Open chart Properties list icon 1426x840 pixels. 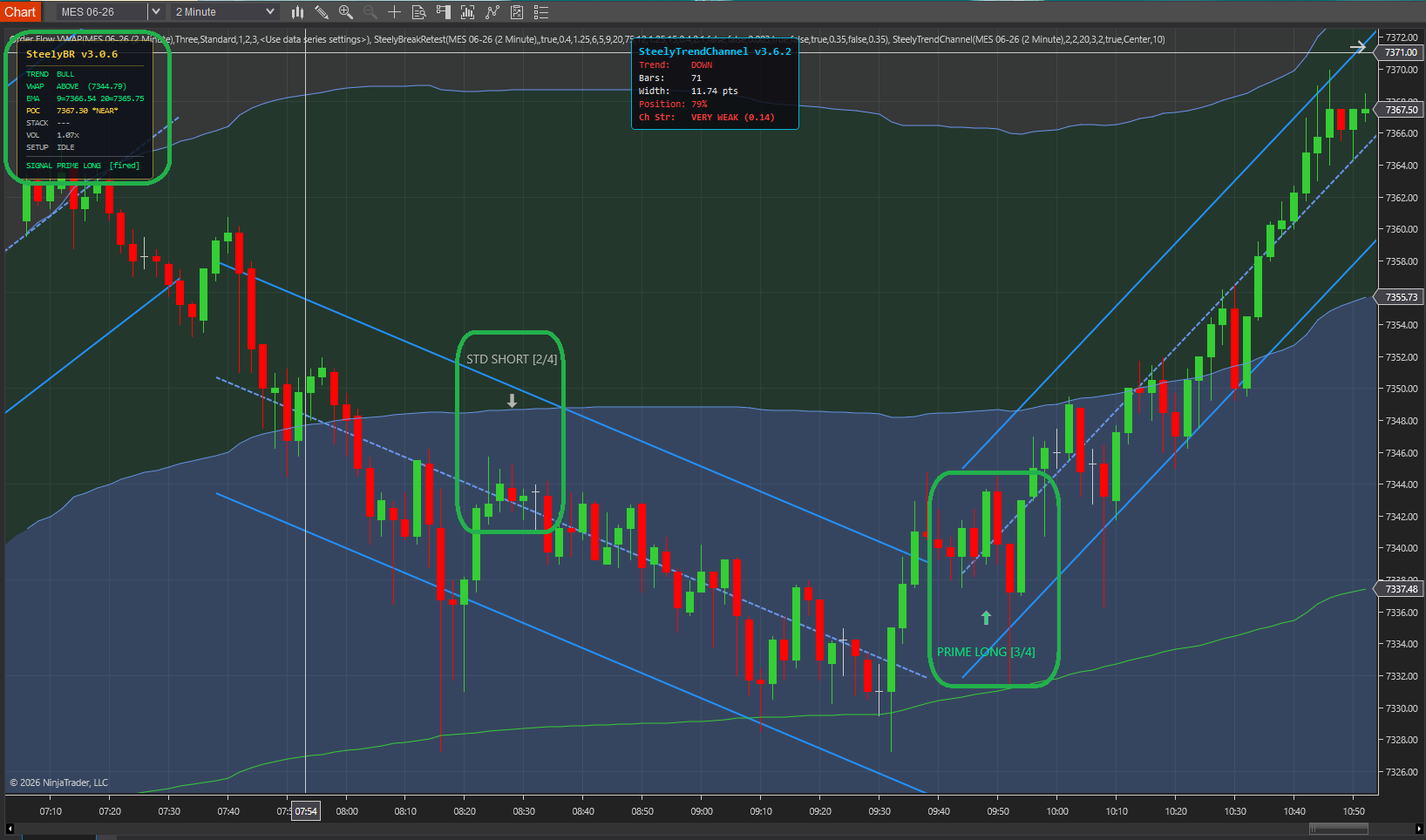tap(541, 12)
